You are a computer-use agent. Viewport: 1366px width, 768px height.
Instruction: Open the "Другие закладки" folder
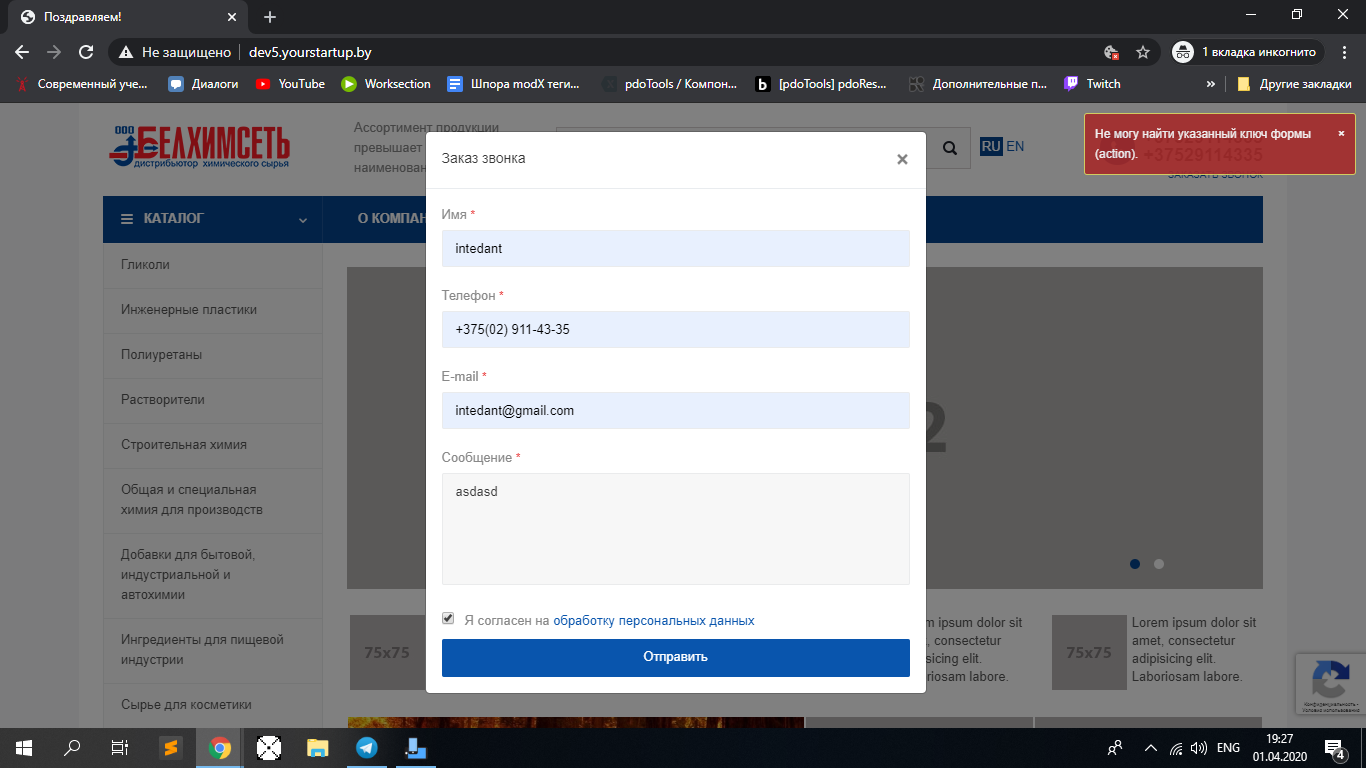coord(1294,84)
